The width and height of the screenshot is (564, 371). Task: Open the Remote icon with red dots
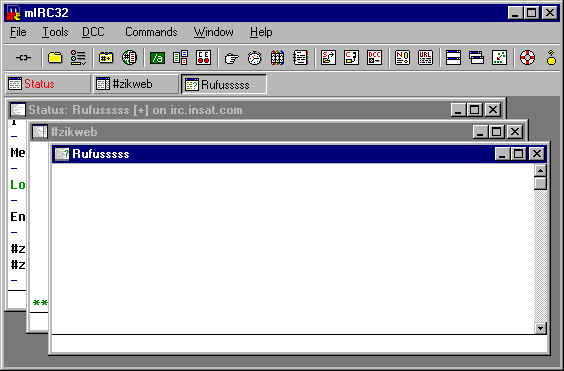pyautogui.click(x=203, y=58)
